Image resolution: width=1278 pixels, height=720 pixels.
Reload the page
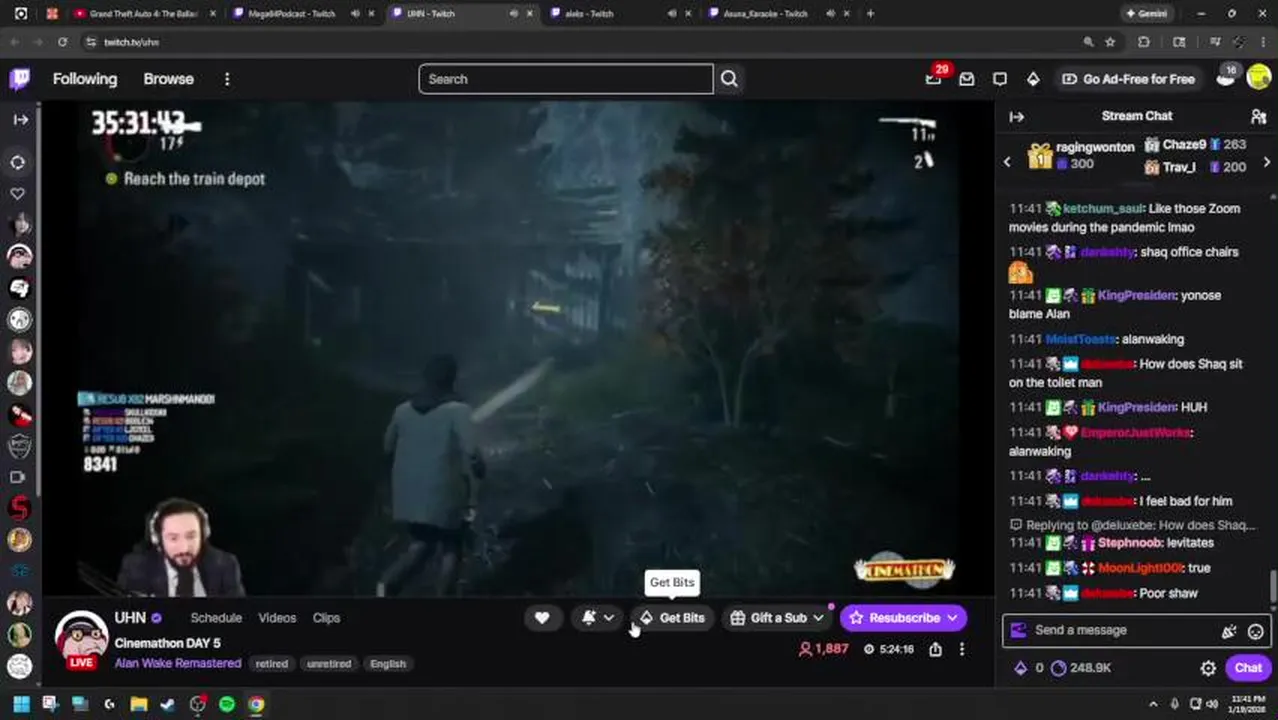click(x=62, y=42)
